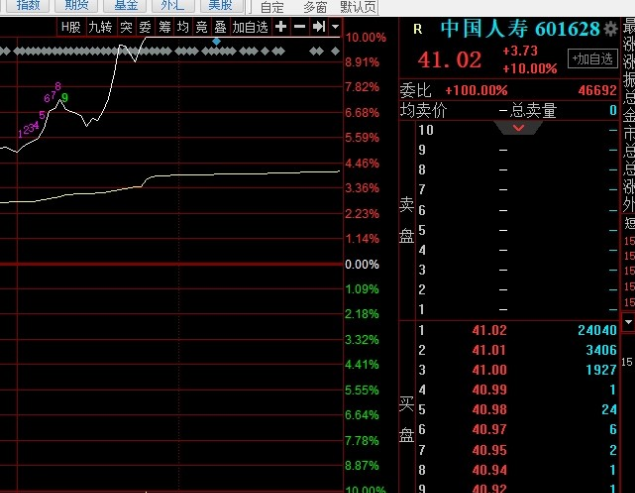Click buy volume 3406

[x=601, y=350]
